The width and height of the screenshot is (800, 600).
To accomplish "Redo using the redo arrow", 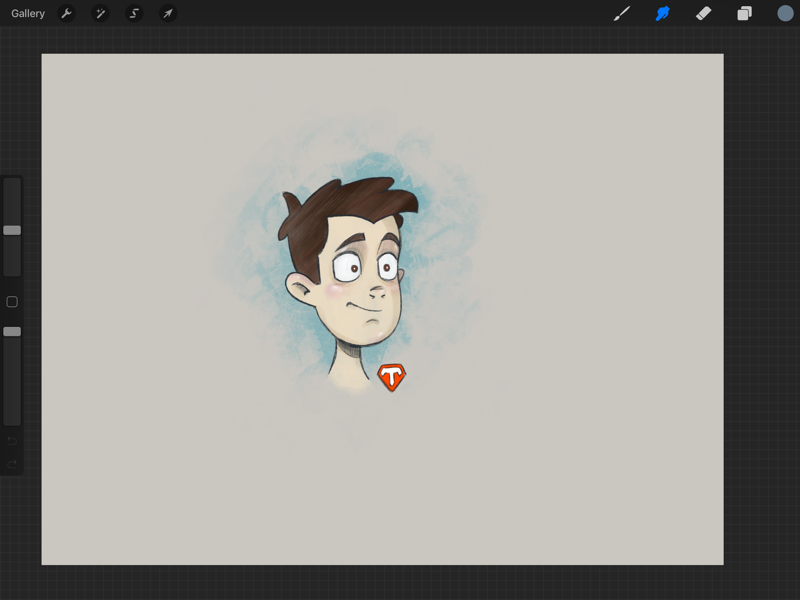I will [10, 465].
